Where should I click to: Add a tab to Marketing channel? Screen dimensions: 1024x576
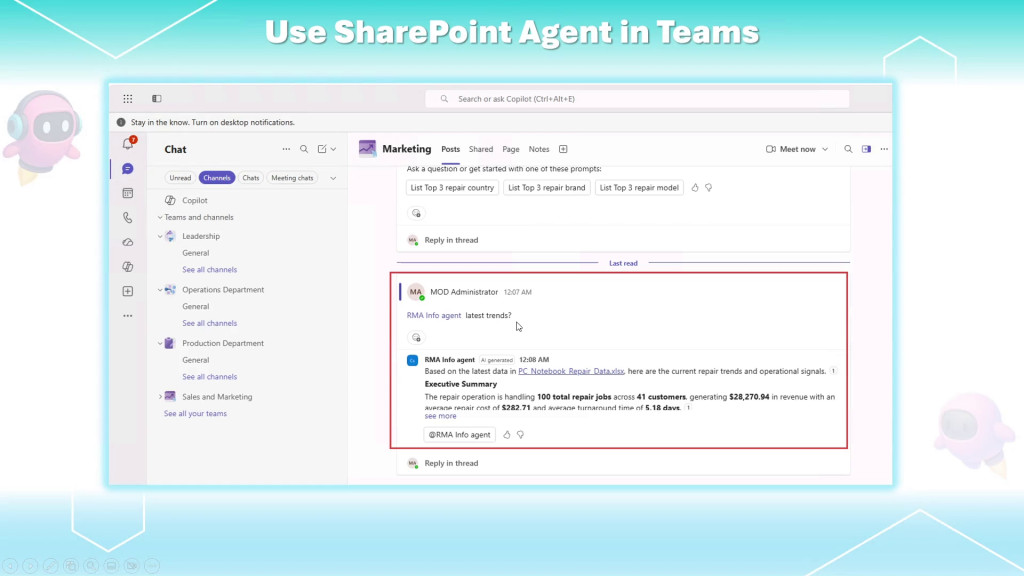(x=563, y=149)
